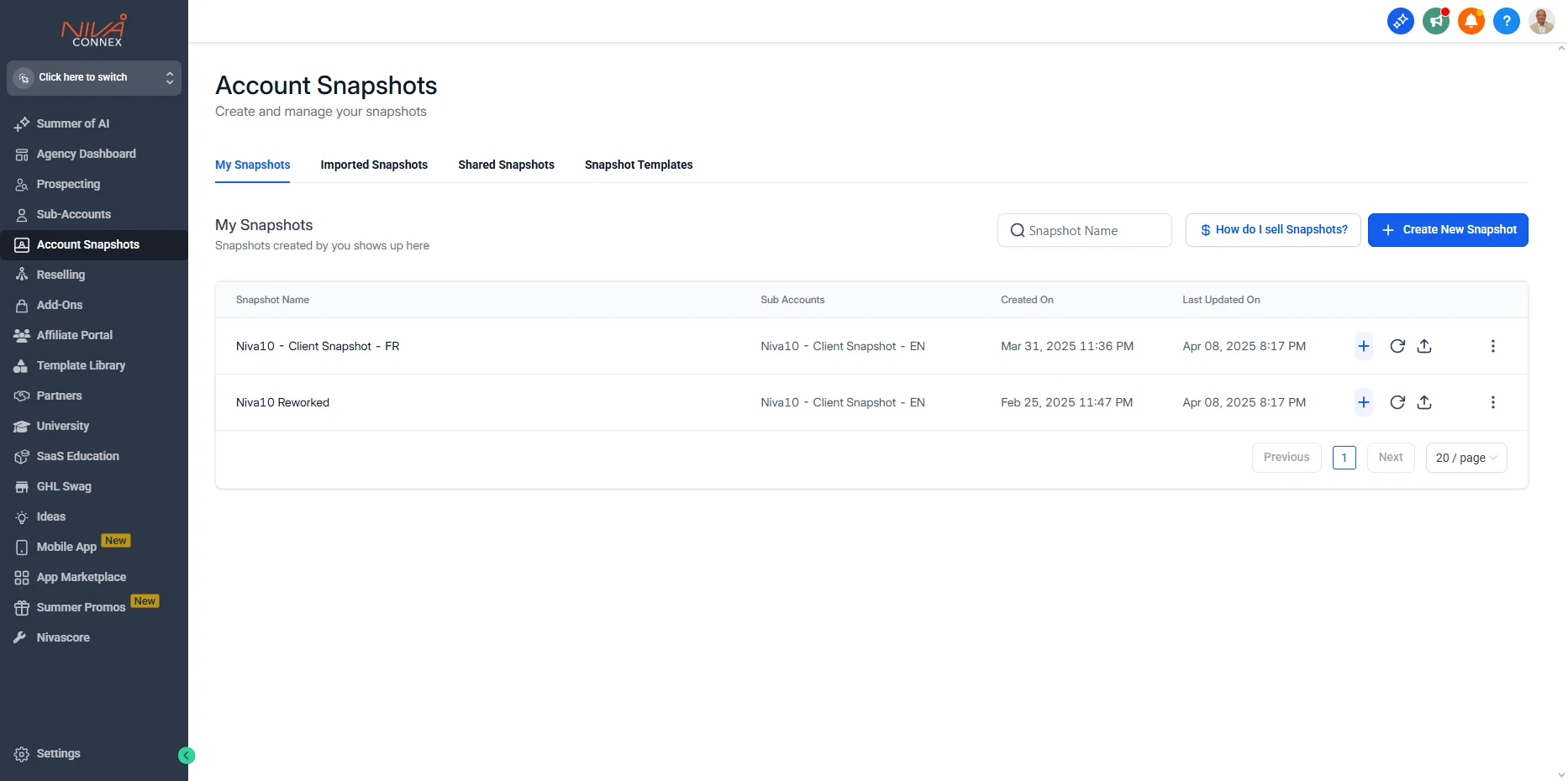Switch to My Snapshots tab

click(x=253, y=165)
